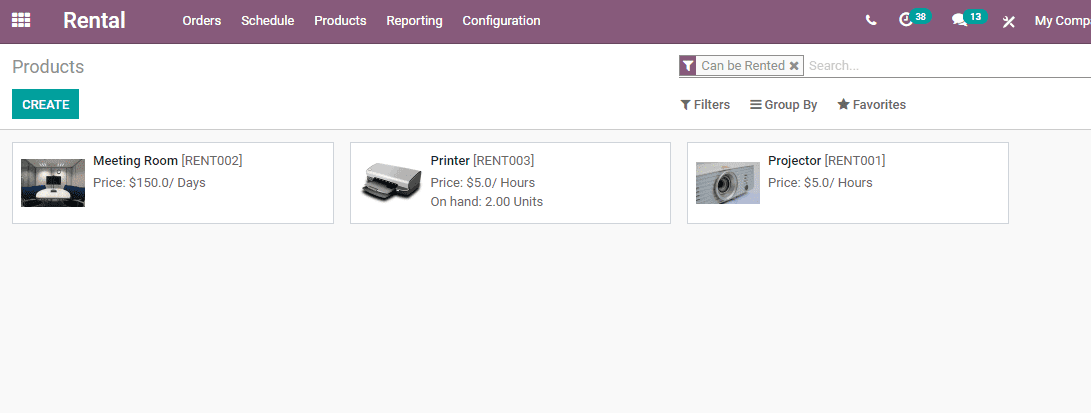Expand the Group By dropdown
This screenshot has width=1091, height=413.
(784, 105)
